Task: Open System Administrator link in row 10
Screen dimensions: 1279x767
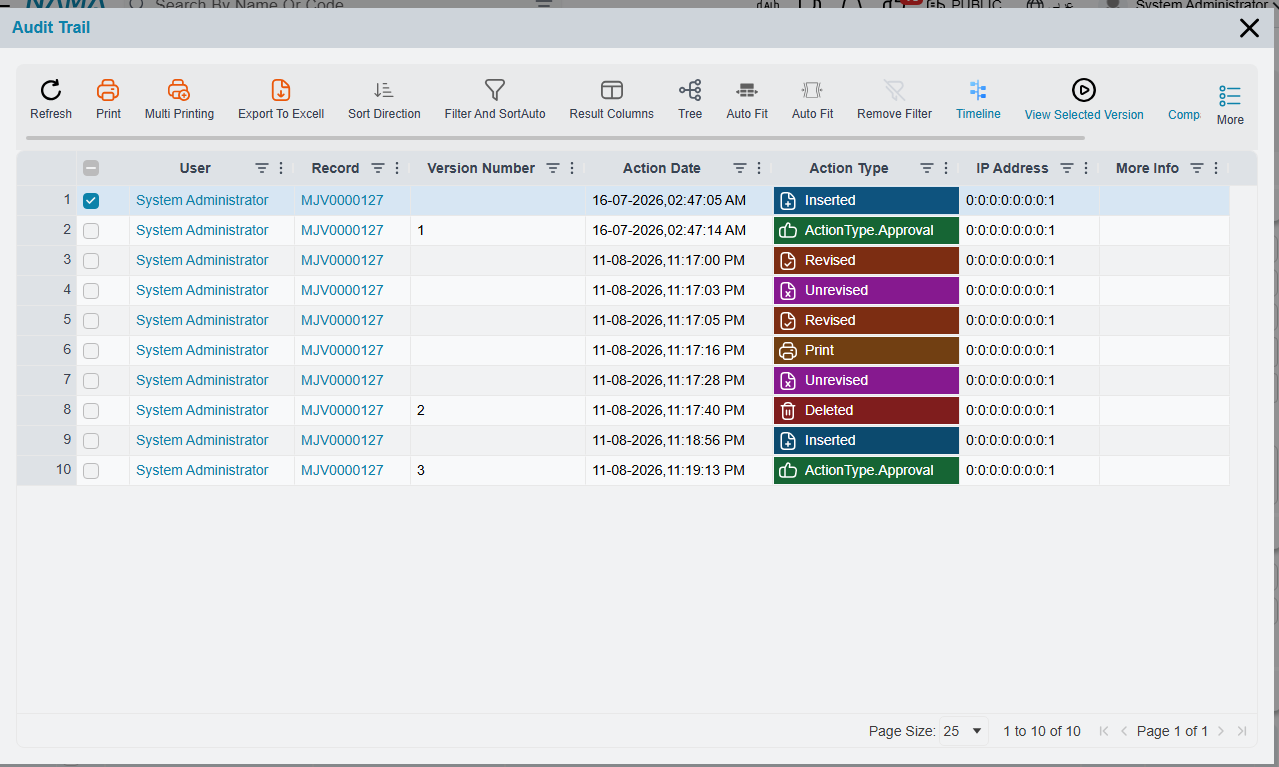Action: (202, 470)
